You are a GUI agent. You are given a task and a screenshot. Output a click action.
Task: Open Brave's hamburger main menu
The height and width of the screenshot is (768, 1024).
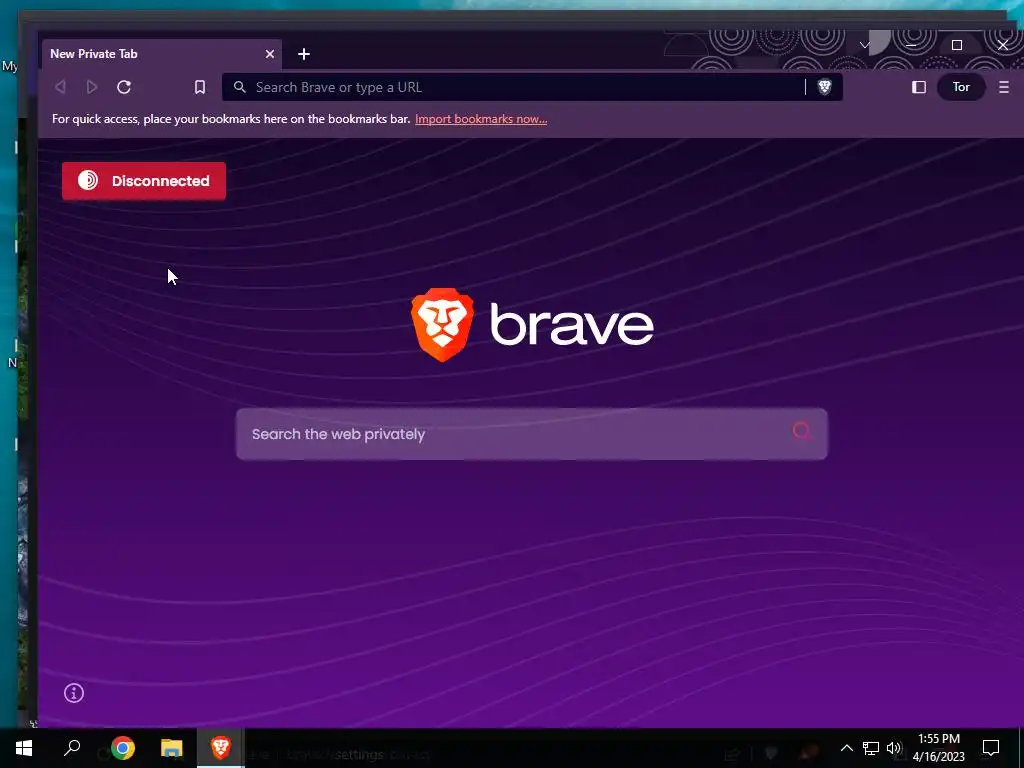click(1004, 87)
